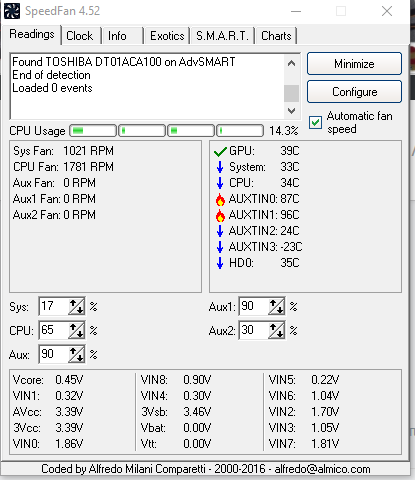Click the Configure button
The image size is (415, 480).
coord(354,92)
